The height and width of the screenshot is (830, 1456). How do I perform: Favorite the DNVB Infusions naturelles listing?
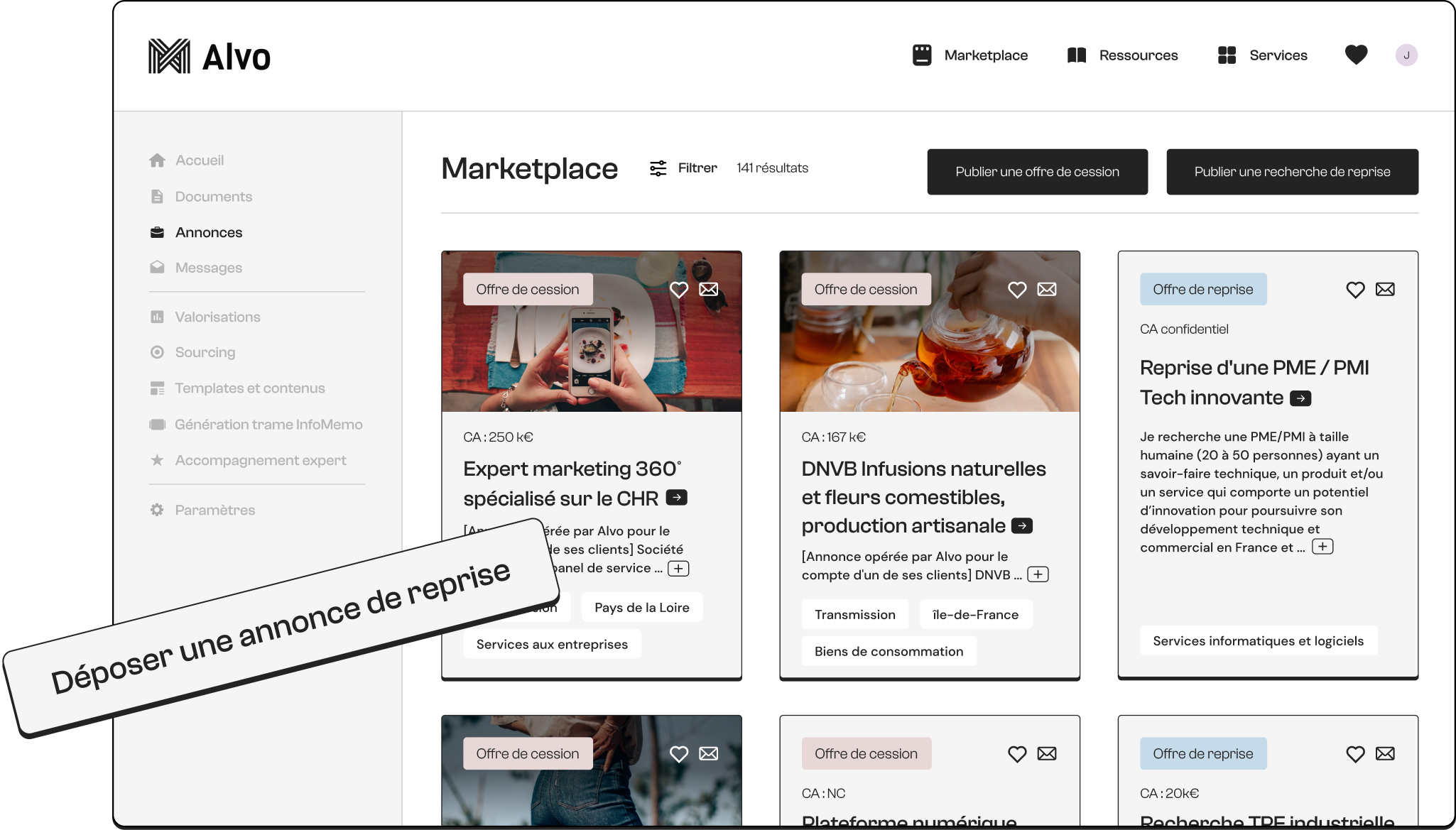[1017, 290]
